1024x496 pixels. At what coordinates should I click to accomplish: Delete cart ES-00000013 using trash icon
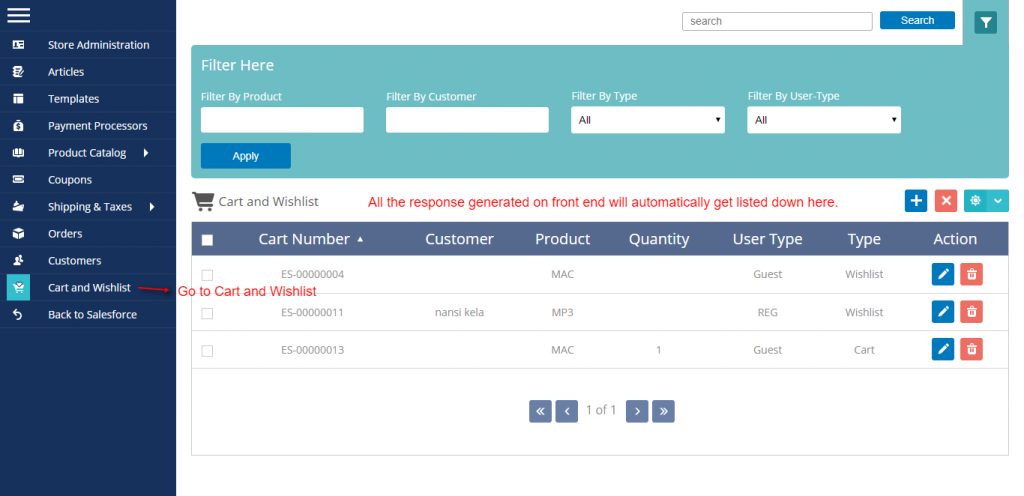(971, 349)
